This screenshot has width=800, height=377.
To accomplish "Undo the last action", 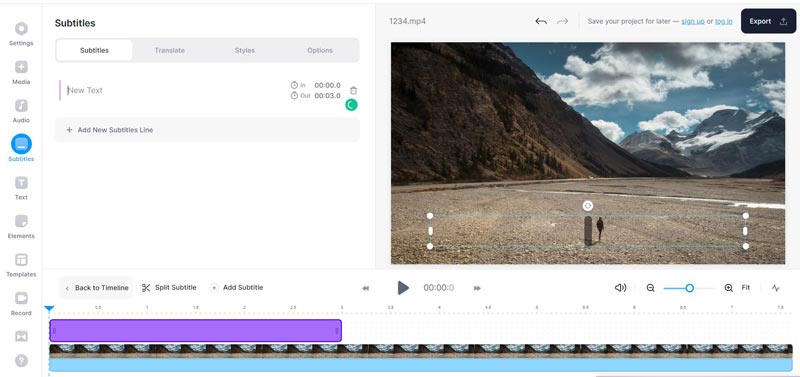I will click(x=541, y=21).
